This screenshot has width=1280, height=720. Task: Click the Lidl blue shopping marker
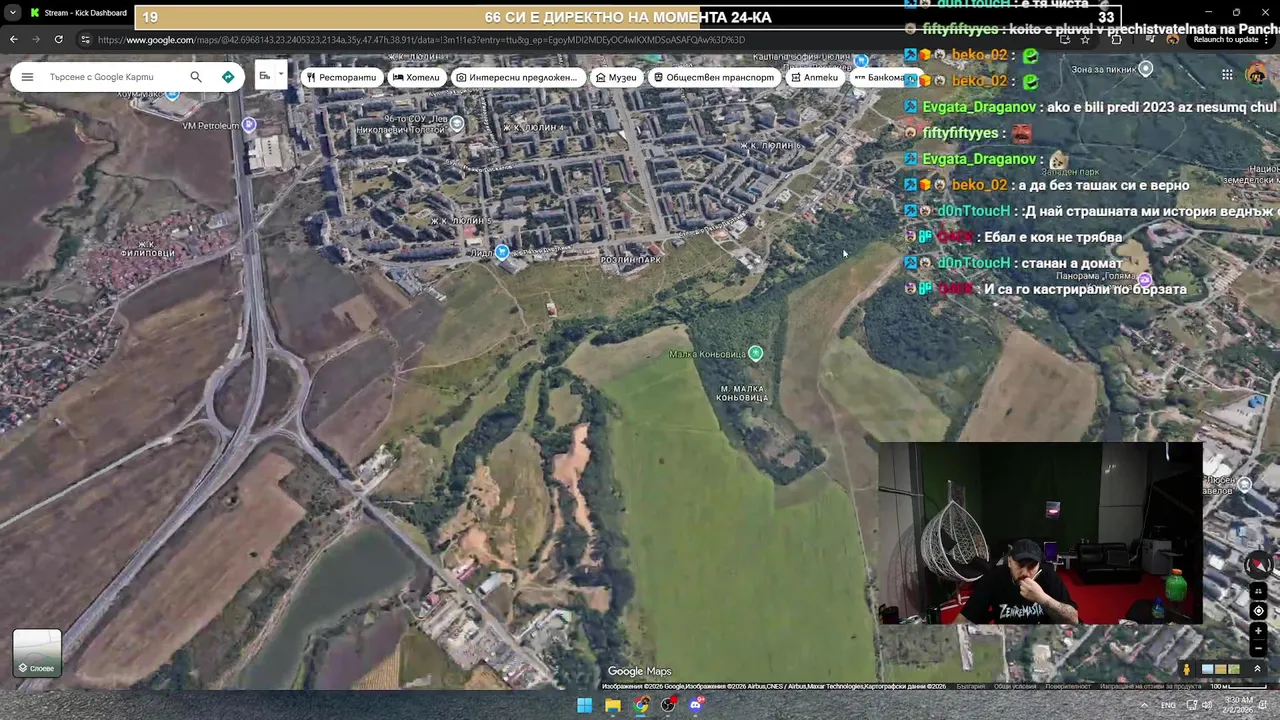pyautogui.click(x=502, y=252)
